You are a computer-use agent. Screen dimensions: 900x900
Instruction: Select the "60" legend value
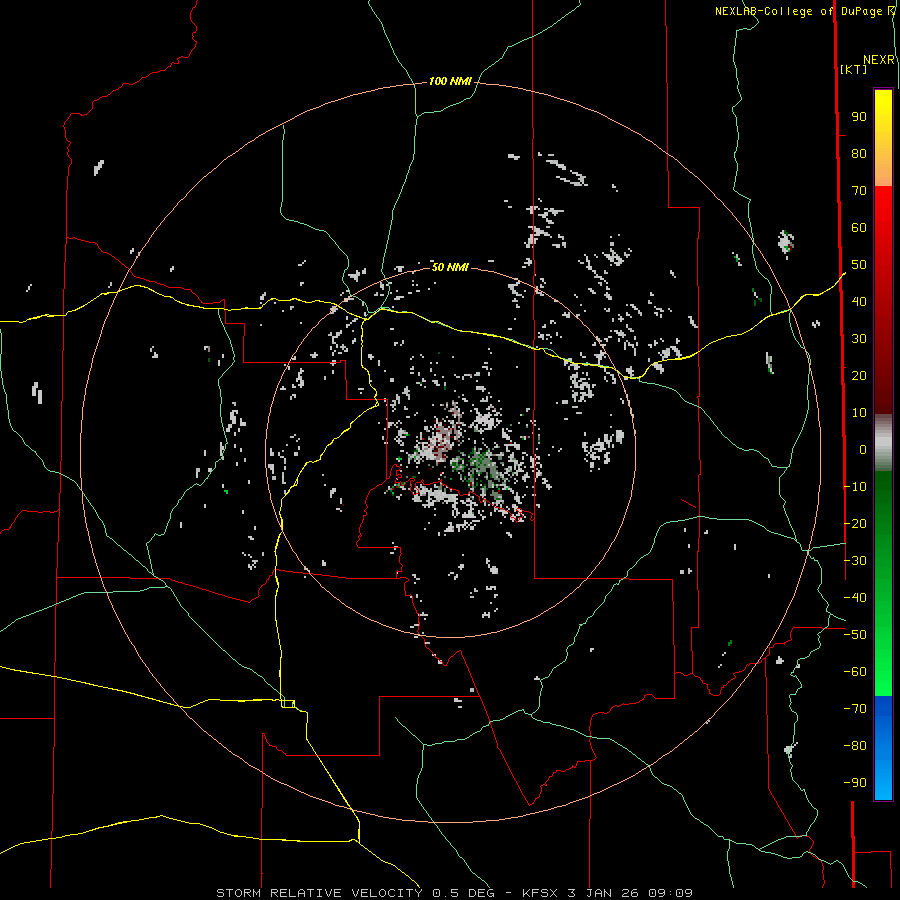pyautogui.click(x=859, y=228)
